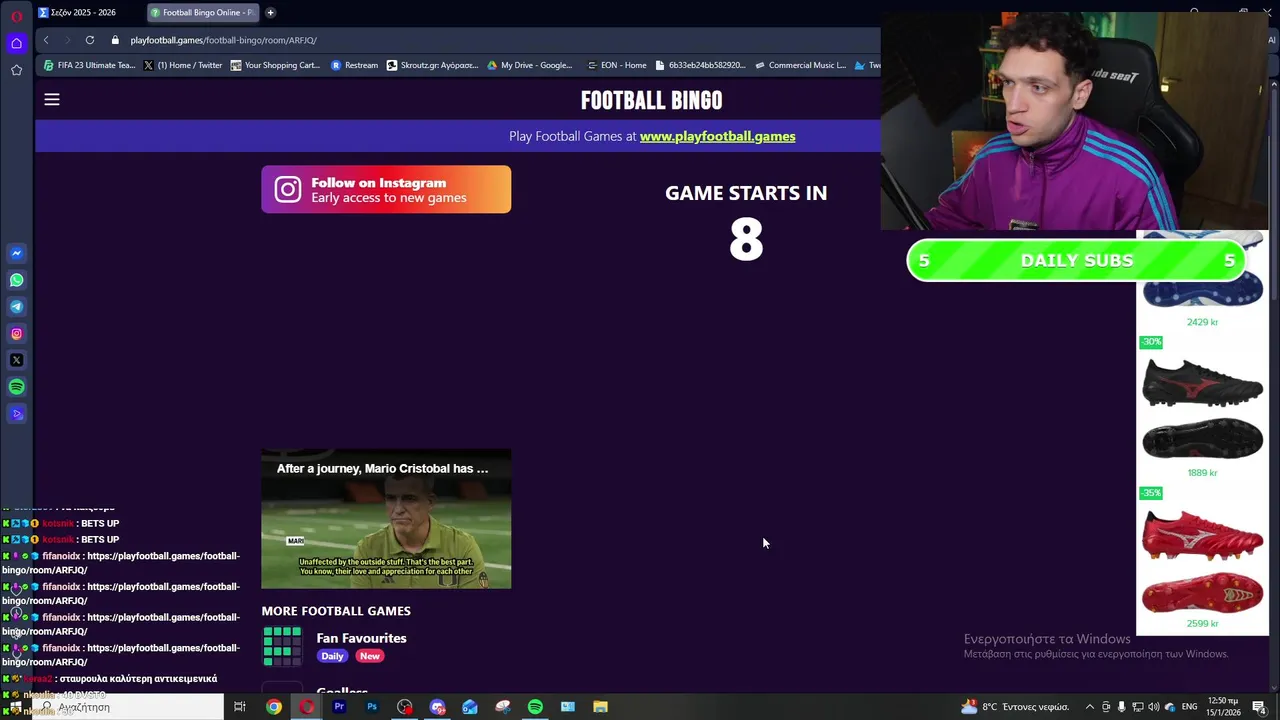Open File Explorer from the taskbar
This screenshot has height=720, width=1280.
click(600, 707)
